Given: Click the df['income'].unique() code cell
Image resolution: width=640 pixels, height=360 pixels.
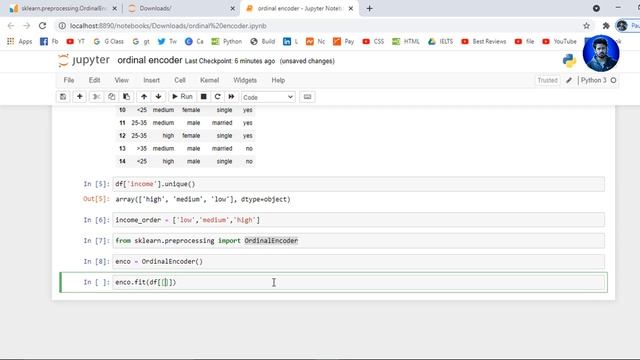Looking at the screenshot, I should point(358,184).
